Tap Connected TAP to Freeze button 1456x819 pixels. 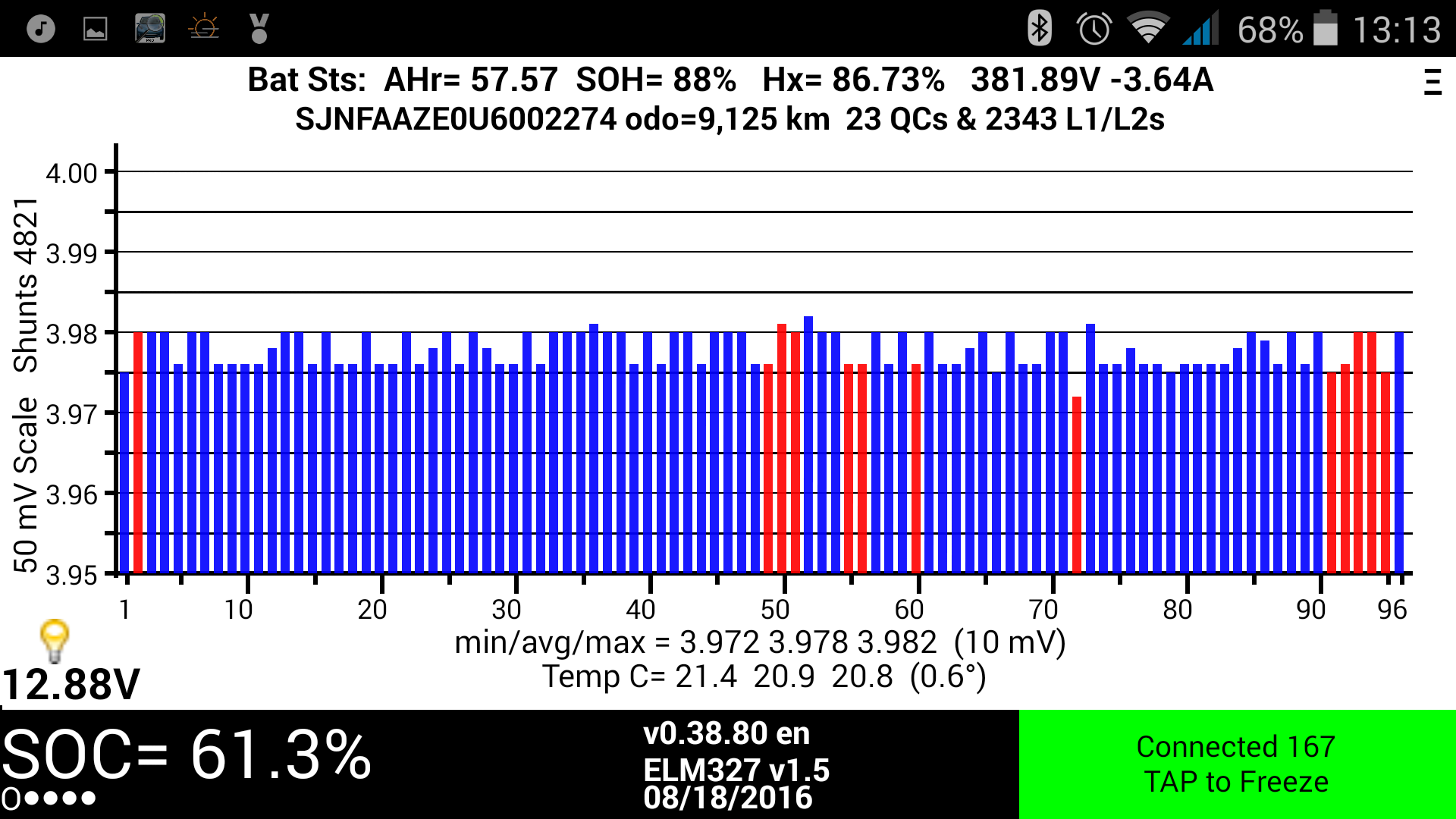(1236, 764)
